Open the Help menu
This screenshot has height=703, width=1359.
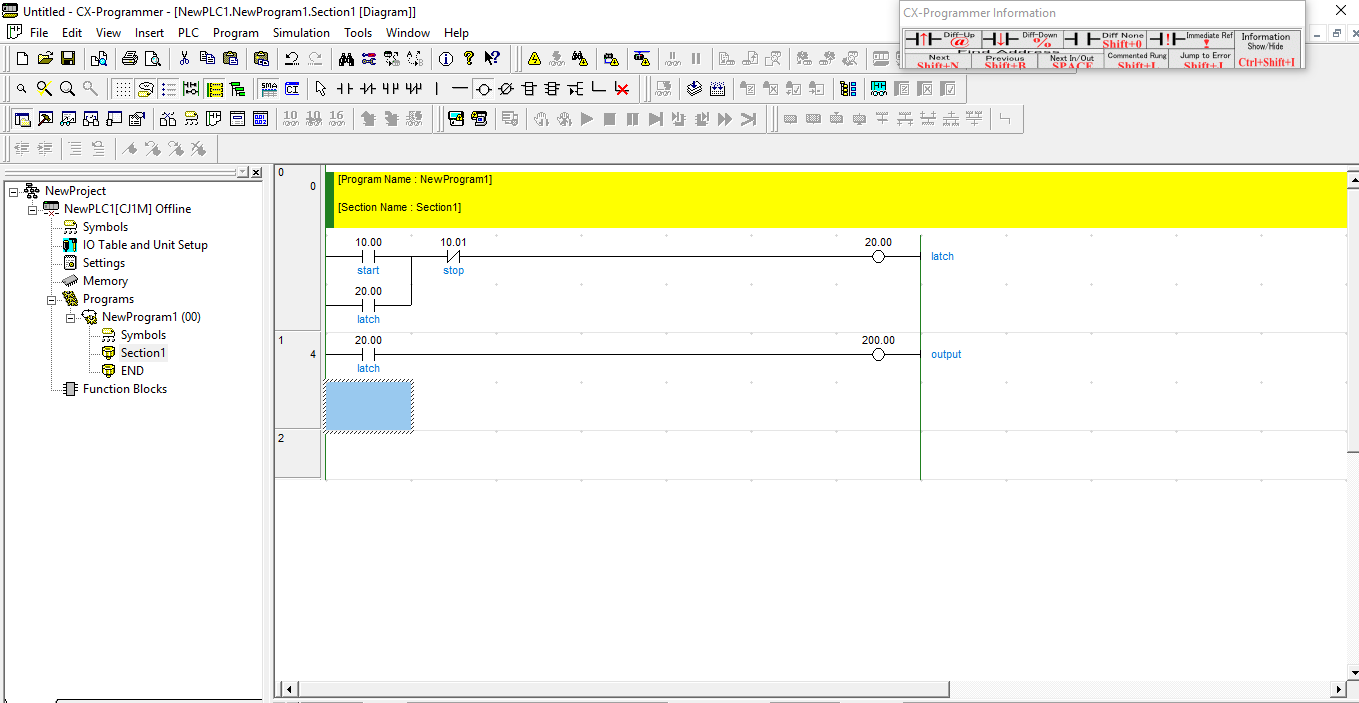(456, 32)
